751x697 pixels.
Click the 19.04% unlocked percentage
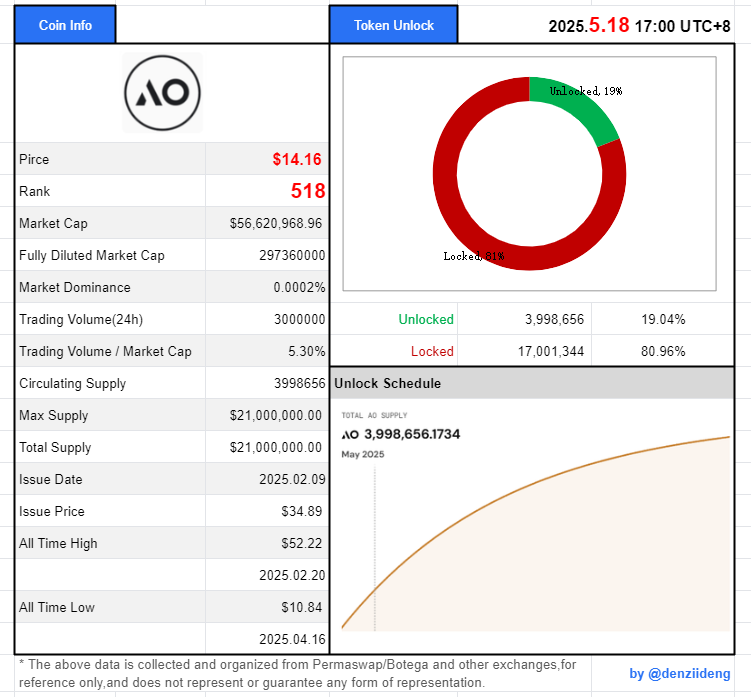[x=663, y=320]
